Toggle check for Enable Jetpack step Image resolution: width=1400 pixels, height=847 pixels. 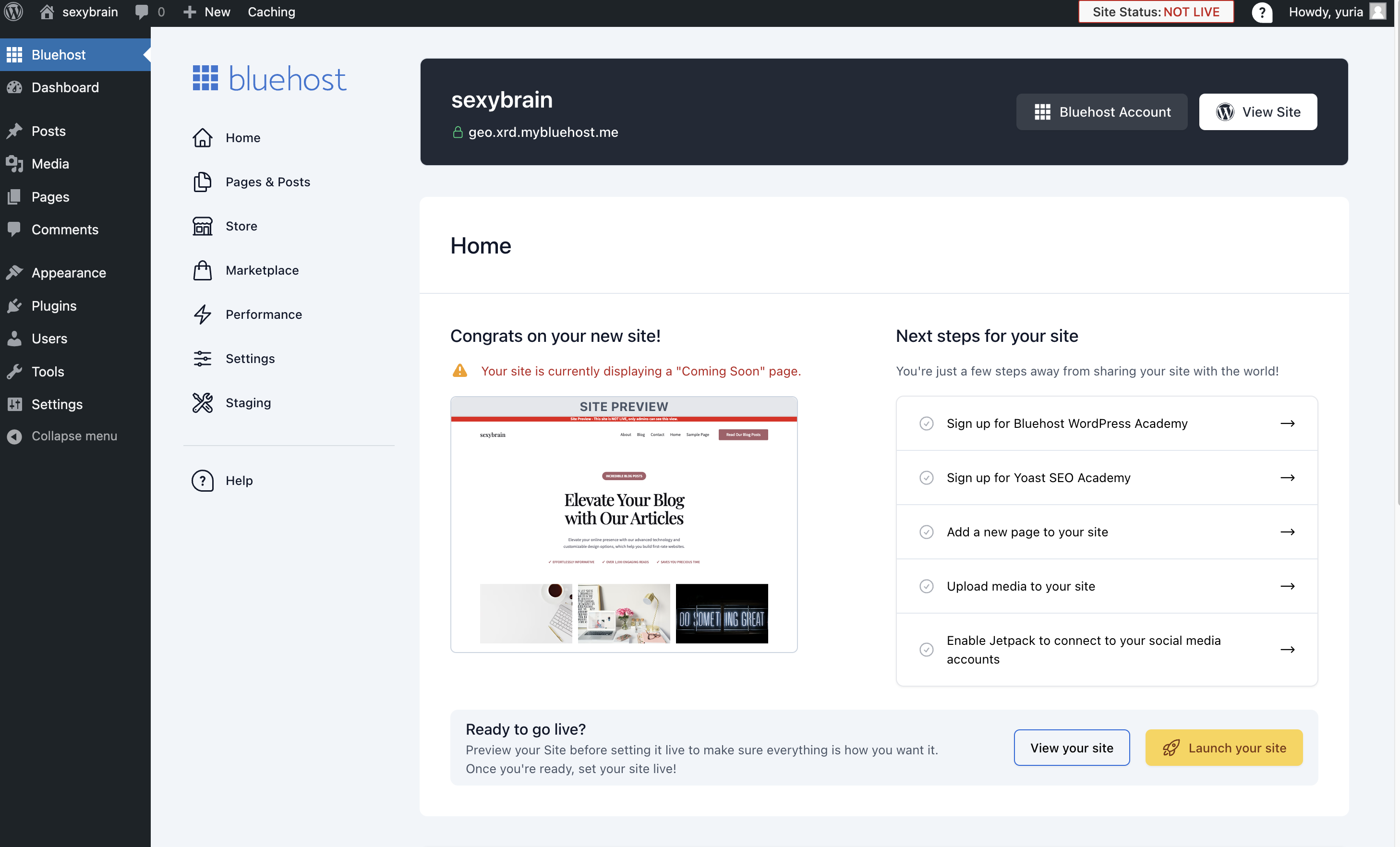(926, 649)
